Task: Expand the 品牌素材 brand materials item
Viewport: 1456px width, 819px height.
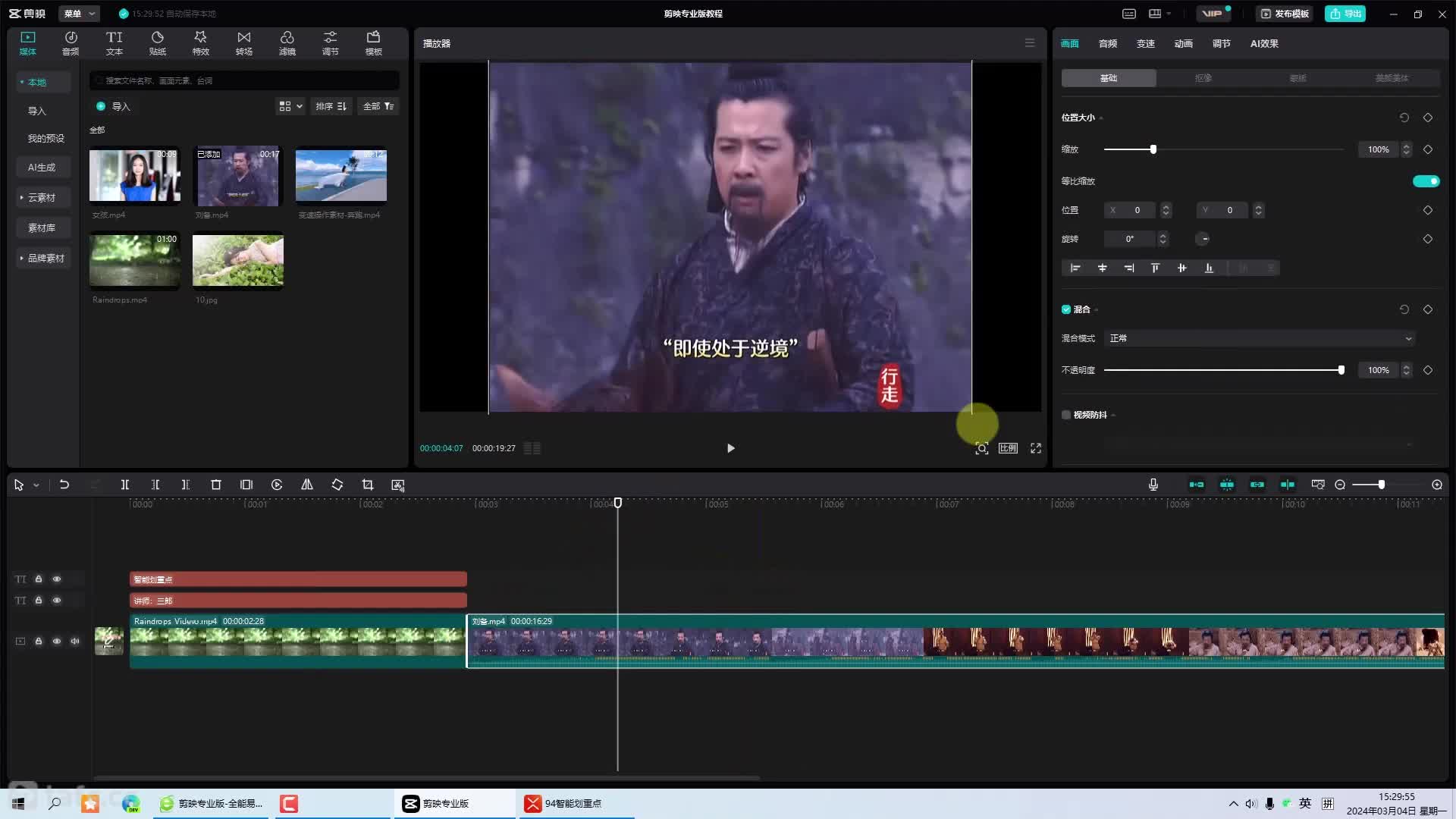Action: click(x=44, y=259)
